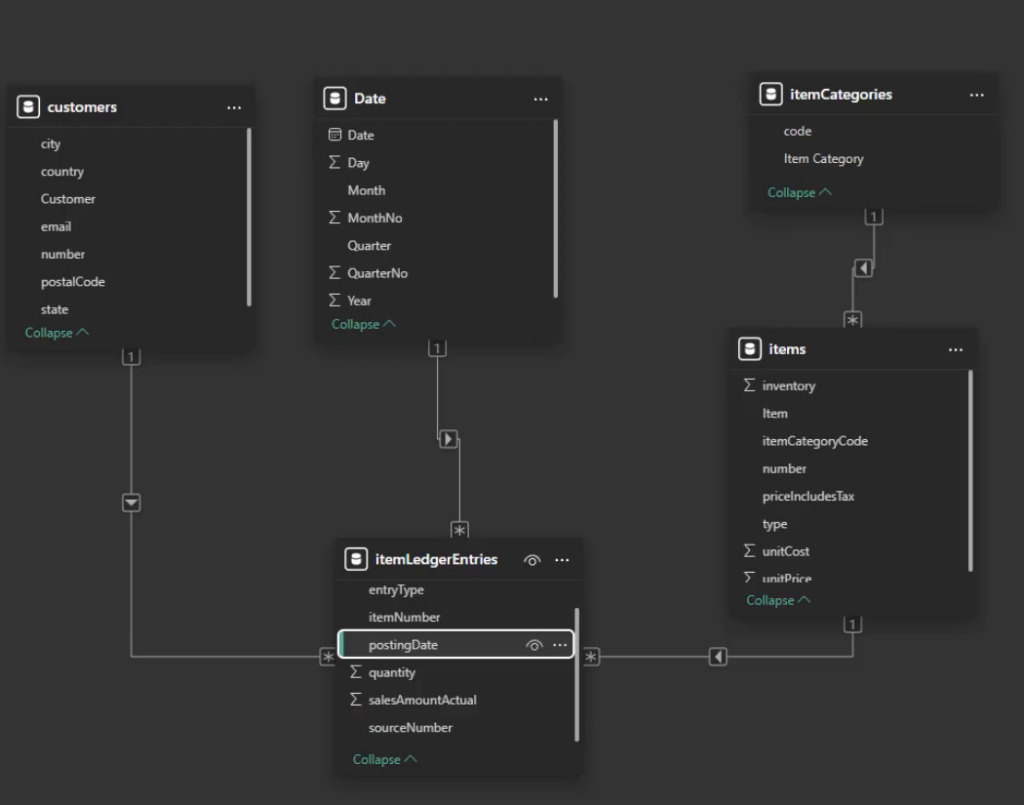This screenshot has width=1024, height=805.
Task: Open more options for itemCategories table
Action: tap(976, 95)
